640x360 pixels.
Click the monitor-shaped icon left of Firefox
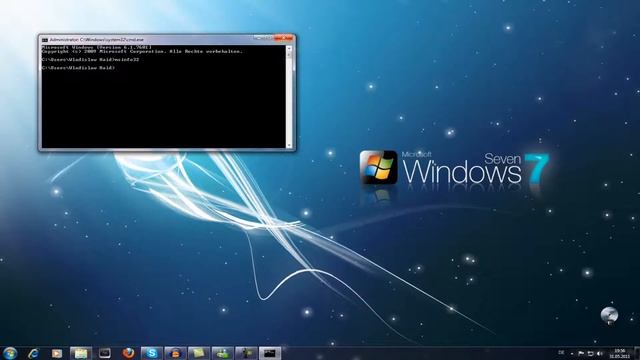(x=105, y=353)
